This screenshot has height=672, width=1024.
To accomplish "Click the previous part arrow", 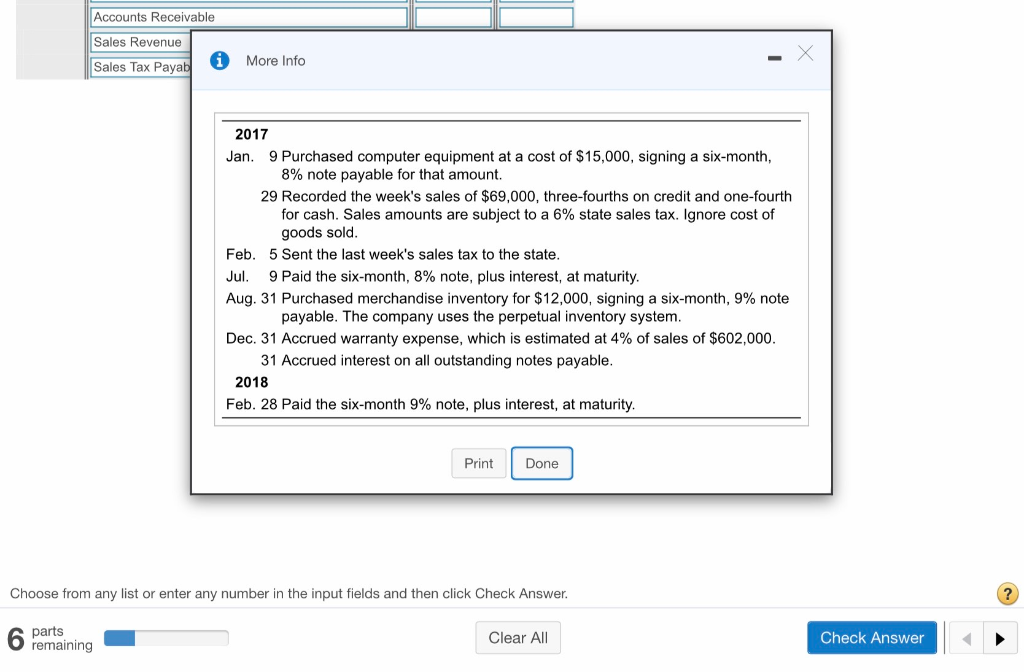I will 965,637.
